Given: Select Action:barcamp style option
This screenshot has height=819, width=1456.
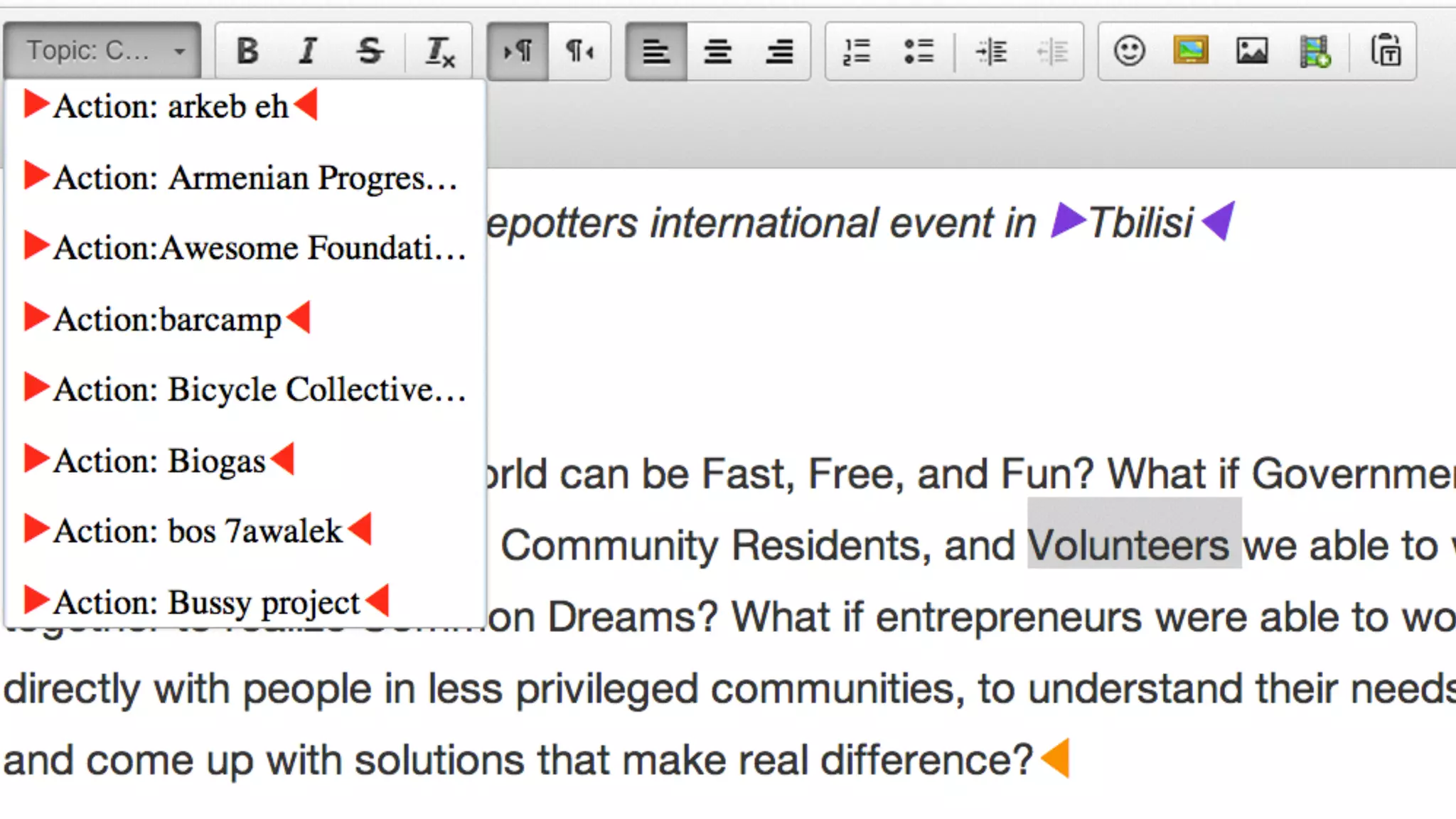Looking at the screenshot, I should [x=167, y=319].
